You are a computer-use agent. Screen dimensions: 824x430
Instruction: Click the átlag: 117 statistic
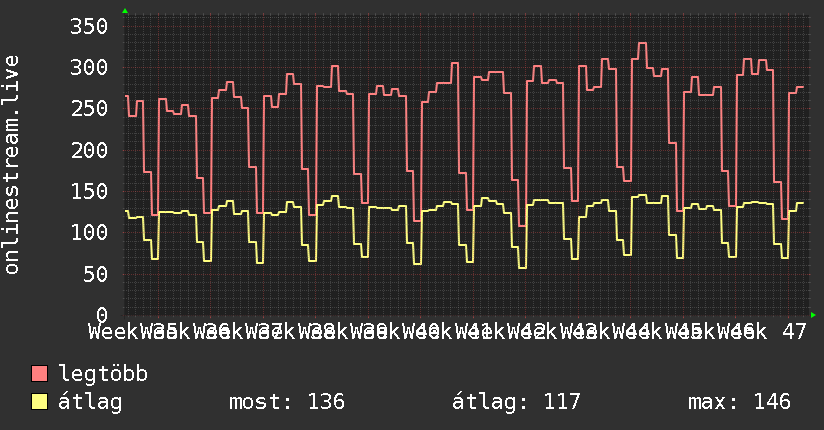[x=516, y=402]
